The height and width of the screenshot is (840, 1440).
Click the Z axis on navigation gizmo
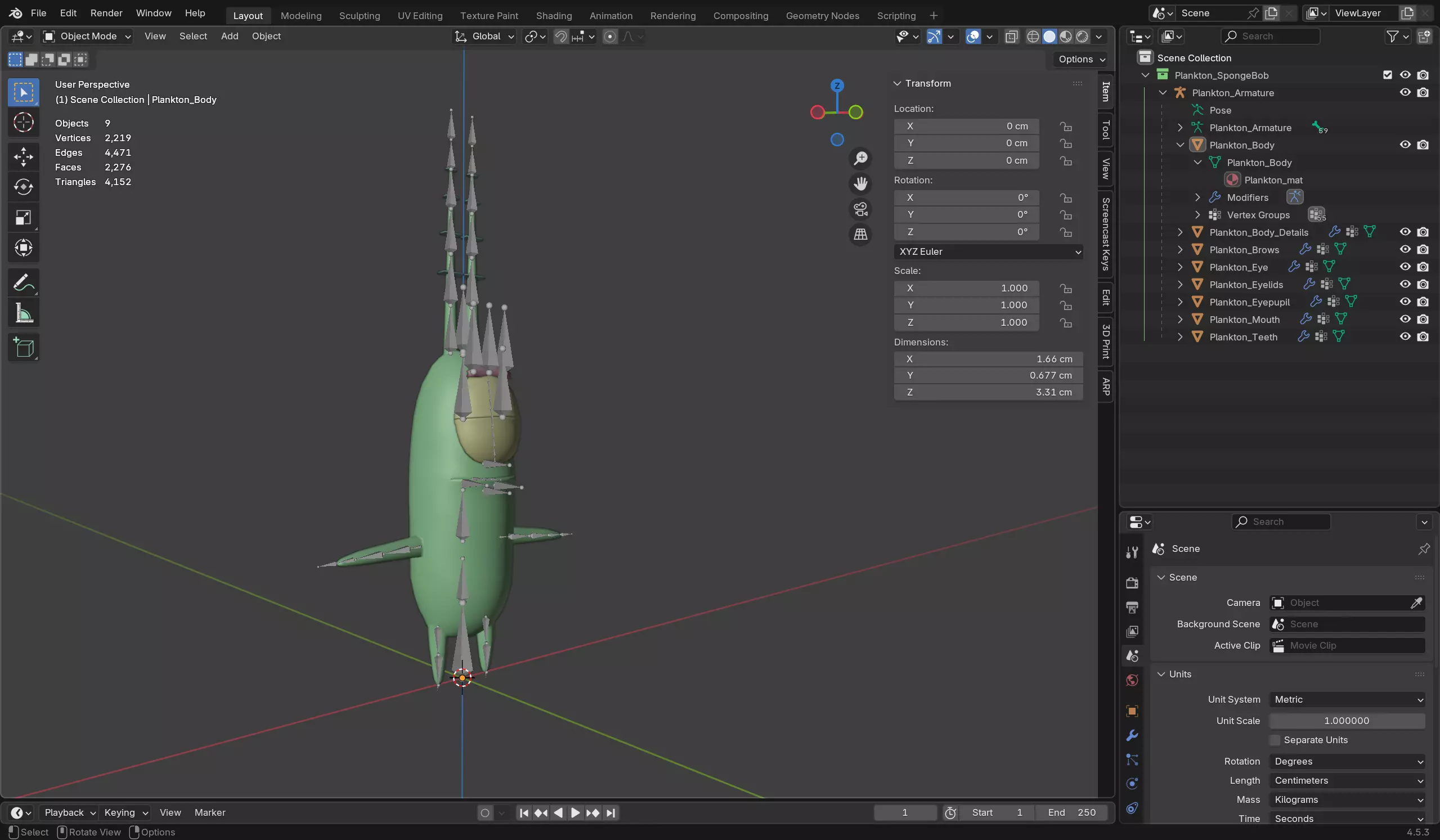pyautogui.click(x=837, y=86)
